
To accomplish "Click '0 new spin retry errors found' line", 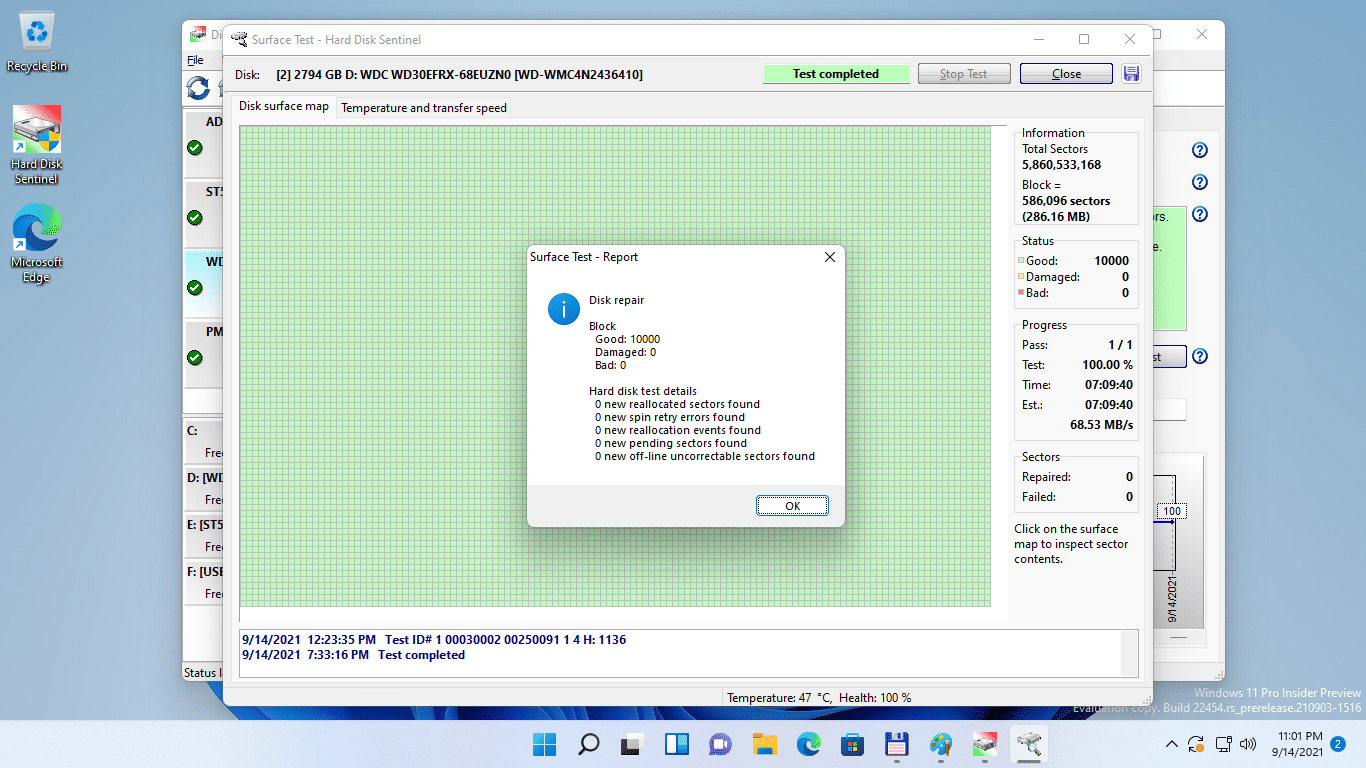I will click(x=670, y=417).
